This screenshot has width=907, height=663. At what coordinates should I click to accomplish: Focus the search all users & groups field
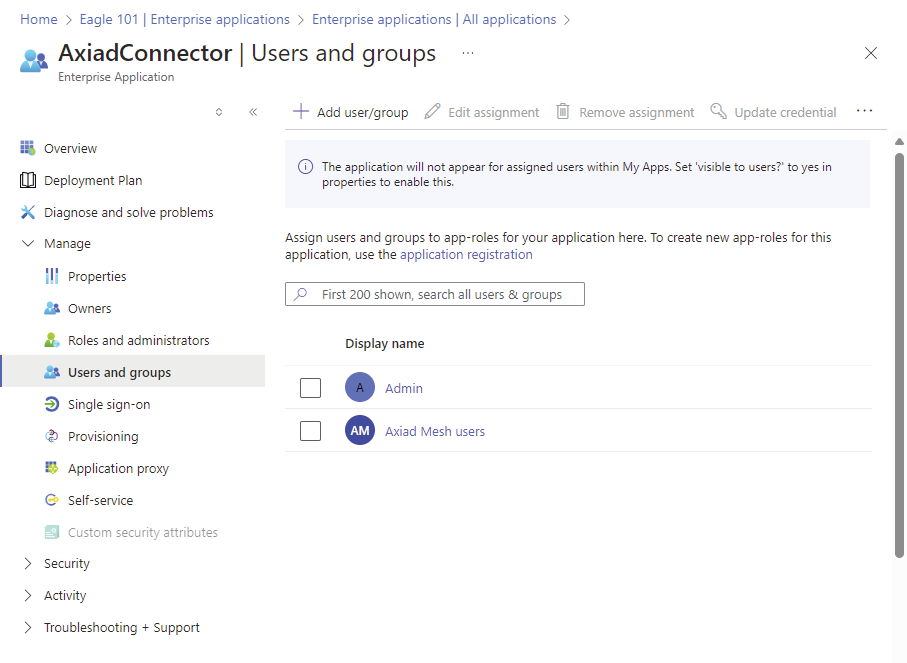tap(434, 294)
